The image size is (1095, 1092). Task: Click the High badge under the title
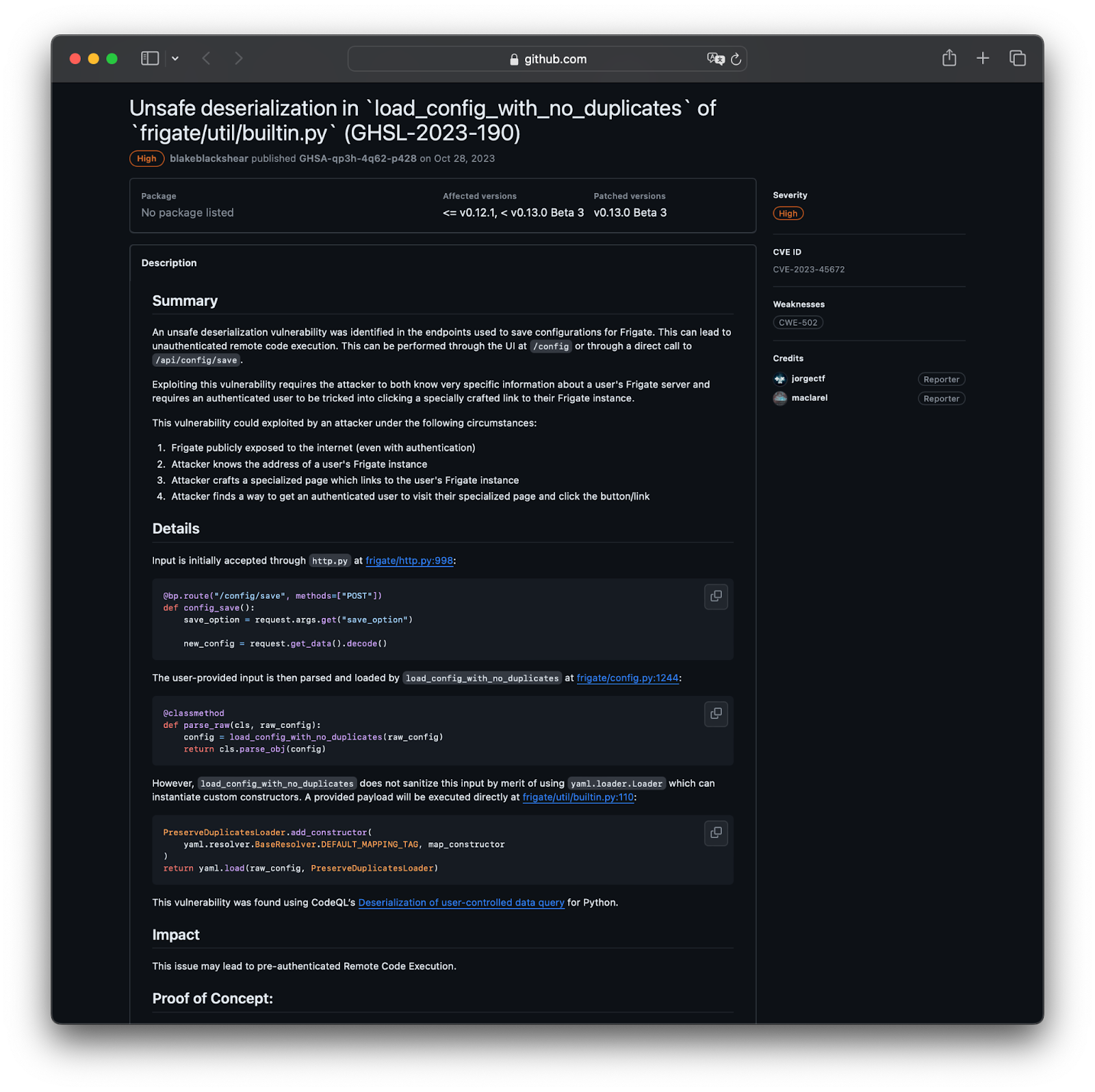pos(146,159)
